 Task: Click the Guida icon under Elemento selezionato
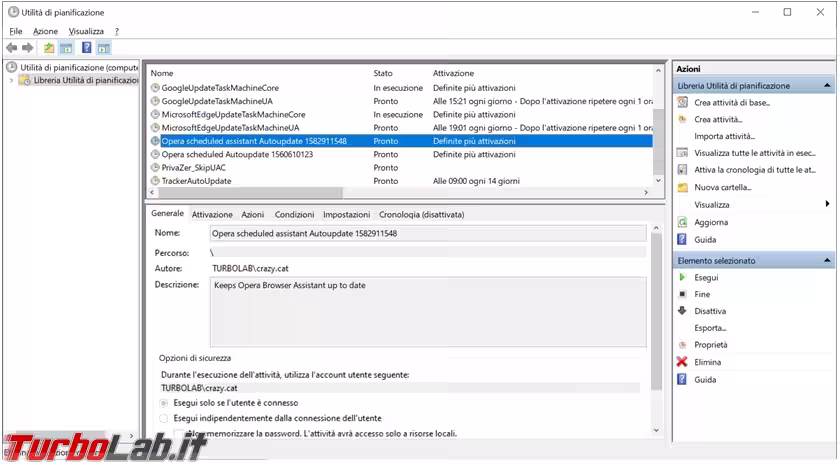pos(682,379)
